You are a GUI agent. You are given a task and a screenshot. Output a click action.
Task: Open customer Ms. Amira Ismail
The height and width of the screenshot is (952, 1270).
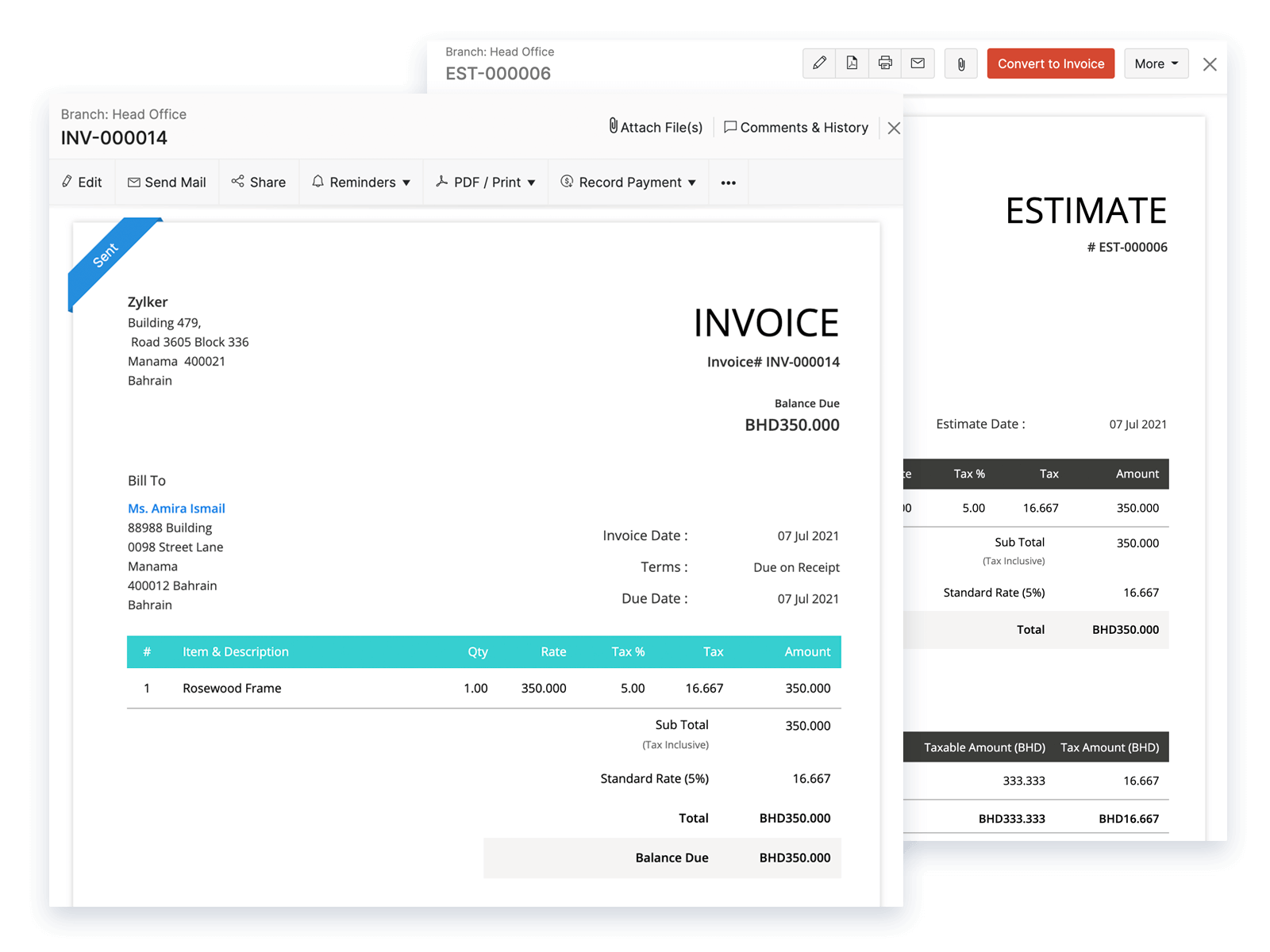(x=176, y=509)
